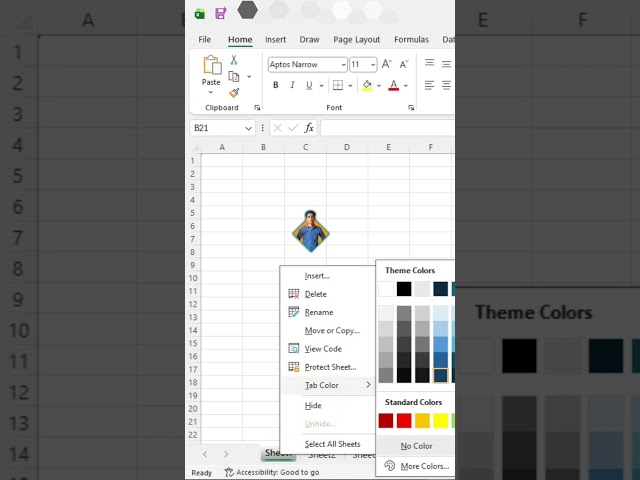Expand the Copy options arrow

click(x=249, y=76)
